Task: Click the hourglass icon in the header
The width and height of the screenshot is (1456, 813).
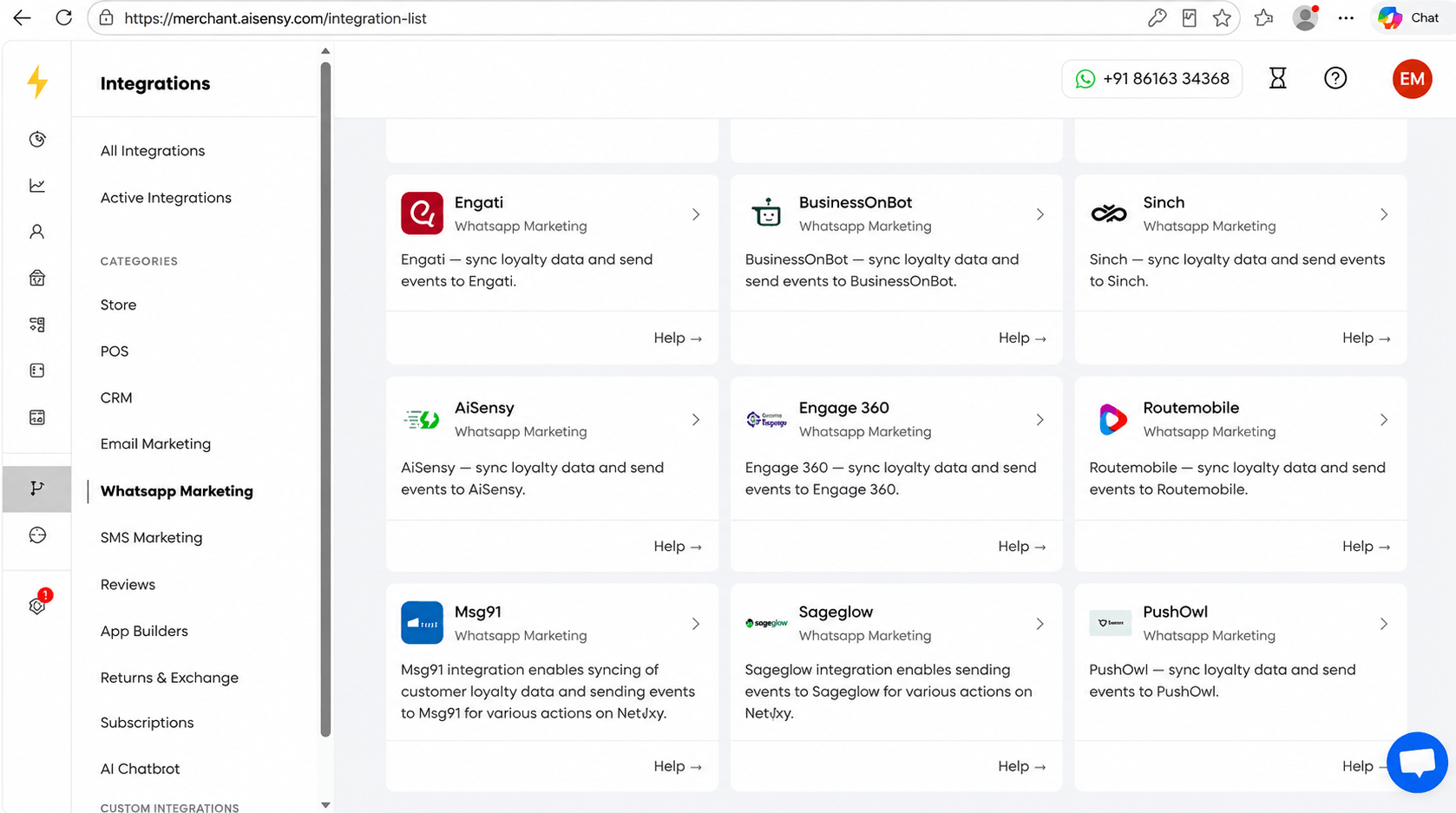Action: point(1277,79)
